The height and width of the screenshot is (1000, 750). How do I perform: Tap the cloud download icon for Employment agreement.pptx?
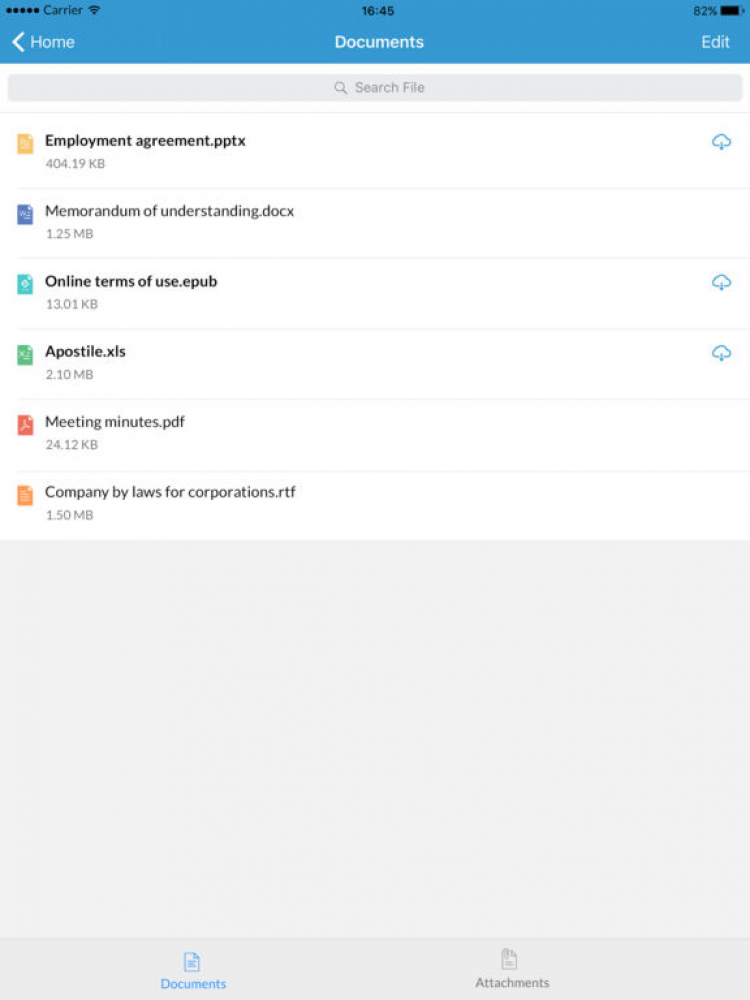721,143
